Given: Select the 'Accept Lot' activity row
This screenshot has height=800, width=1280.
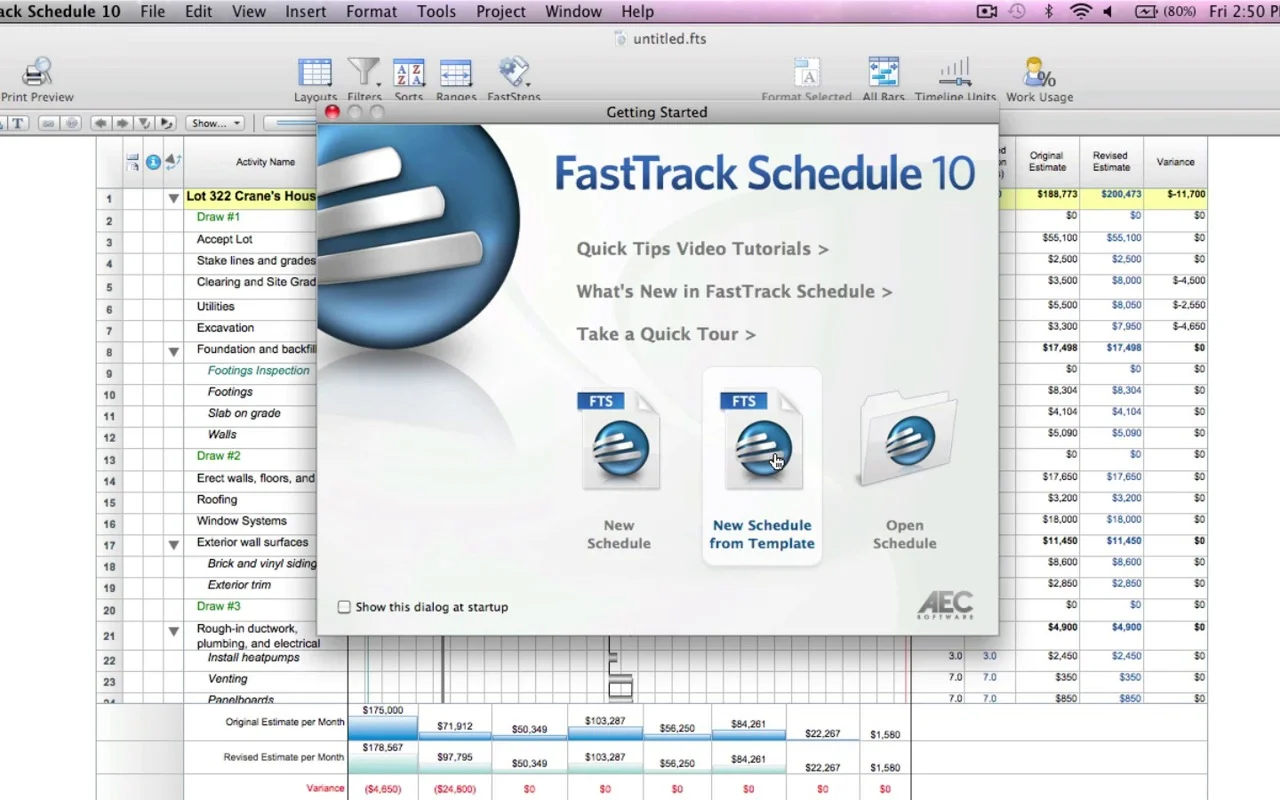Looking at the screenshot, I should coord(225,240).
